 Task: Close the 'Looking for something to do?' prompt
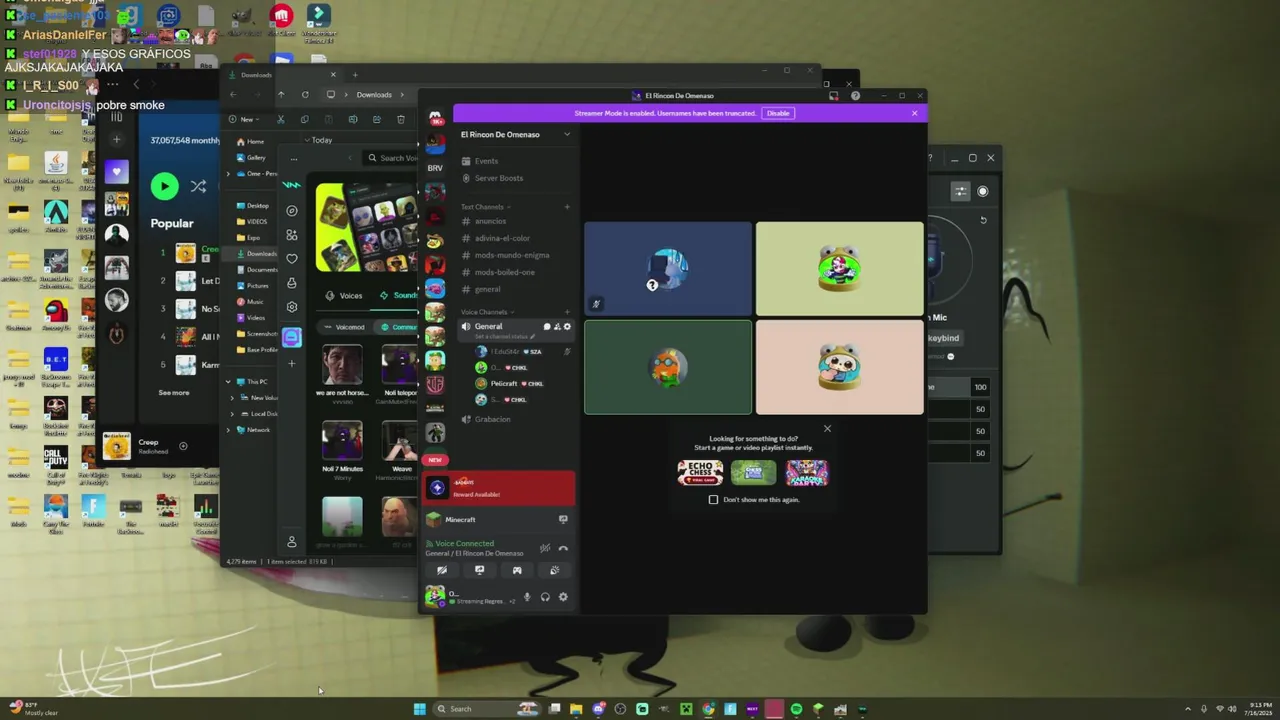[827, 429]
